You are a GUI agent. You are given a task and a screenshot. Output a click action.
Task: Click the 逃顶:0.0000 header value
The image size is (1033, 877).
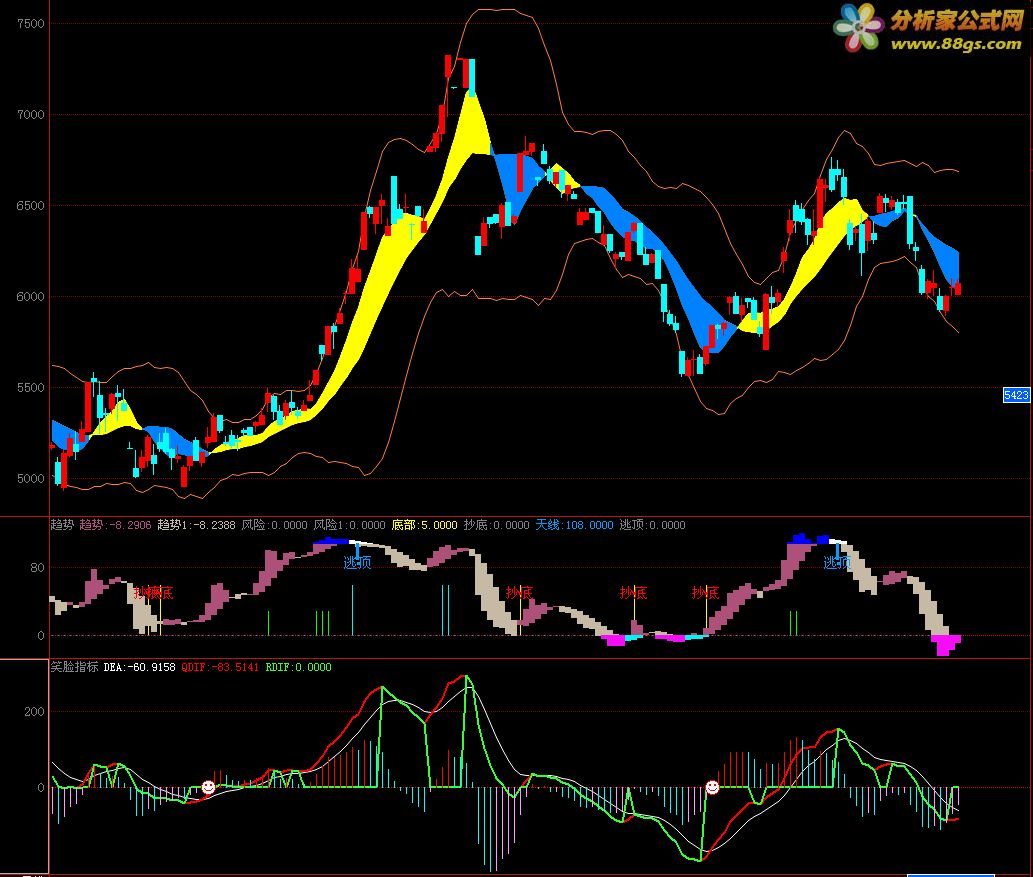(653, 525)
